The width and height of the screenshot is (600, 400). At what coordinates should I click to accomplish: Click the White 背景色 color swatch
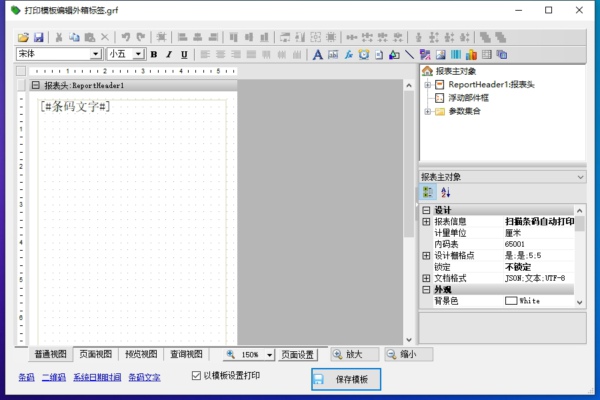511,301
